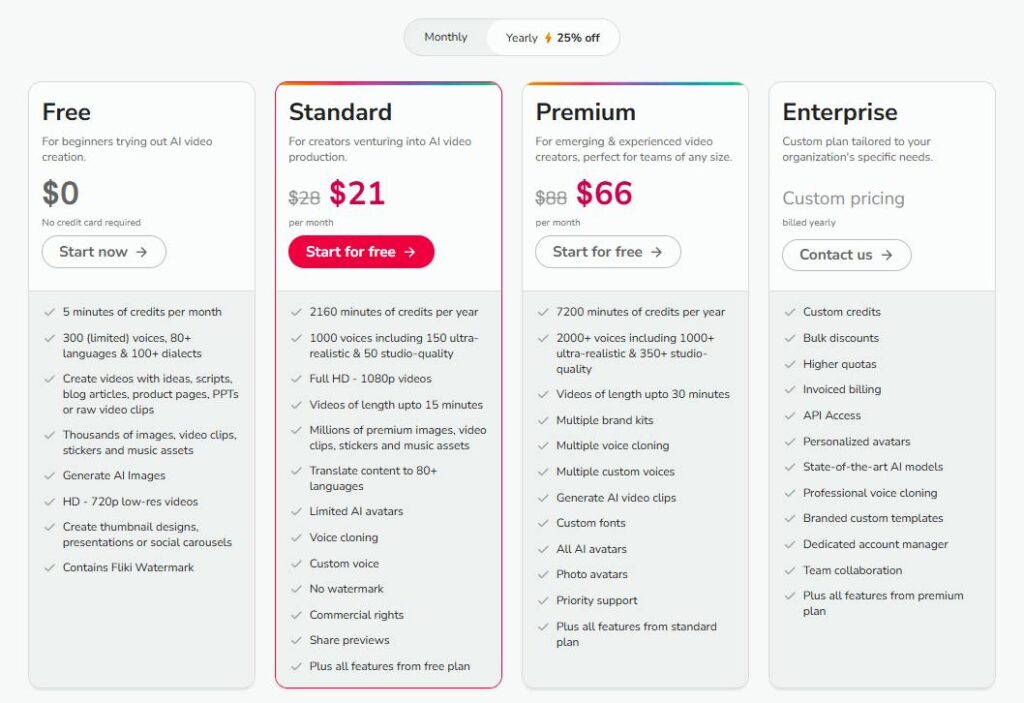Click Contact us on Enterprise plan
The image size is (1024, 703).
pos(846,255)
